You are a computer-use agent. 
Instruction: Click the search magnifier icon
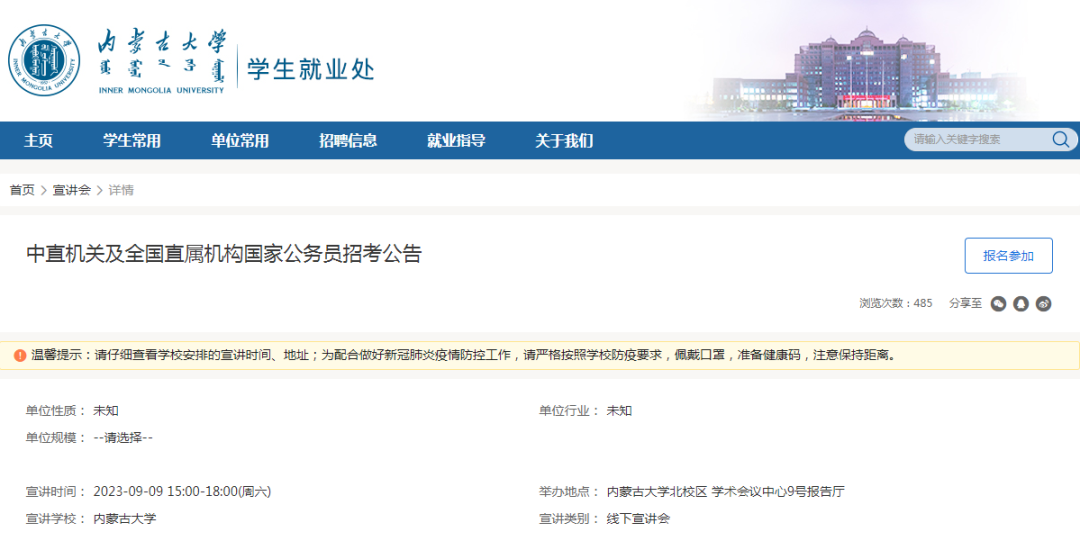1060,140
